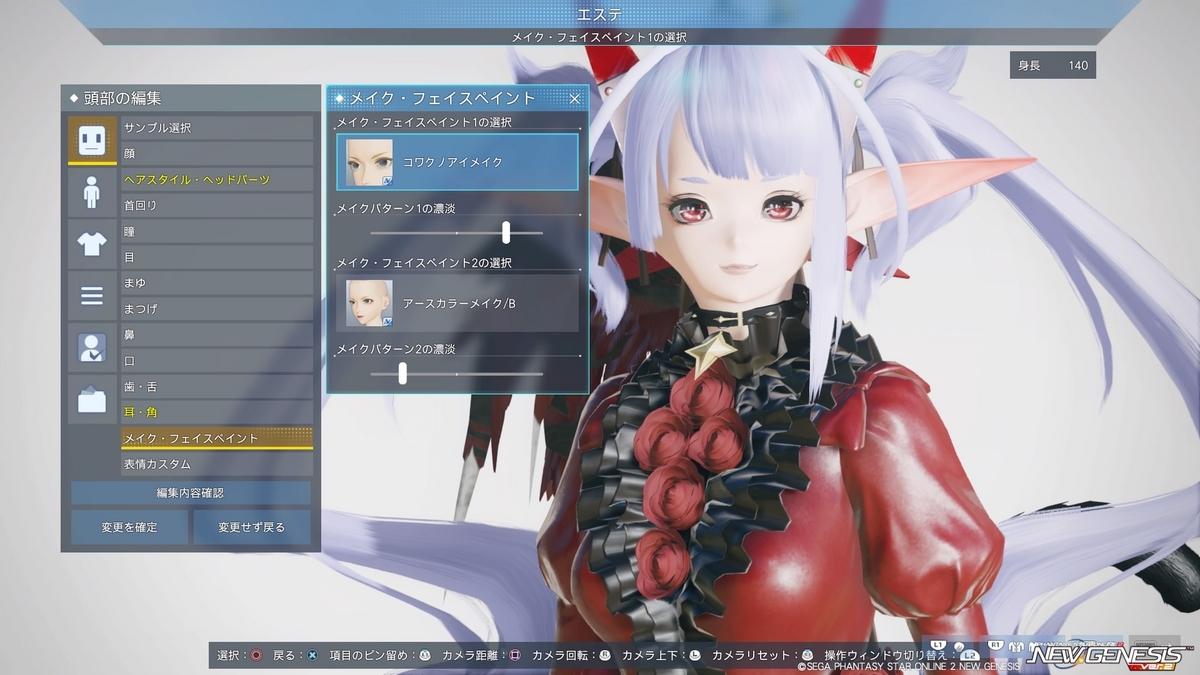Click the 頭部の編集 panel heading
The height and width of the screenshot is (675, 1200).
(x=122, y=98)
